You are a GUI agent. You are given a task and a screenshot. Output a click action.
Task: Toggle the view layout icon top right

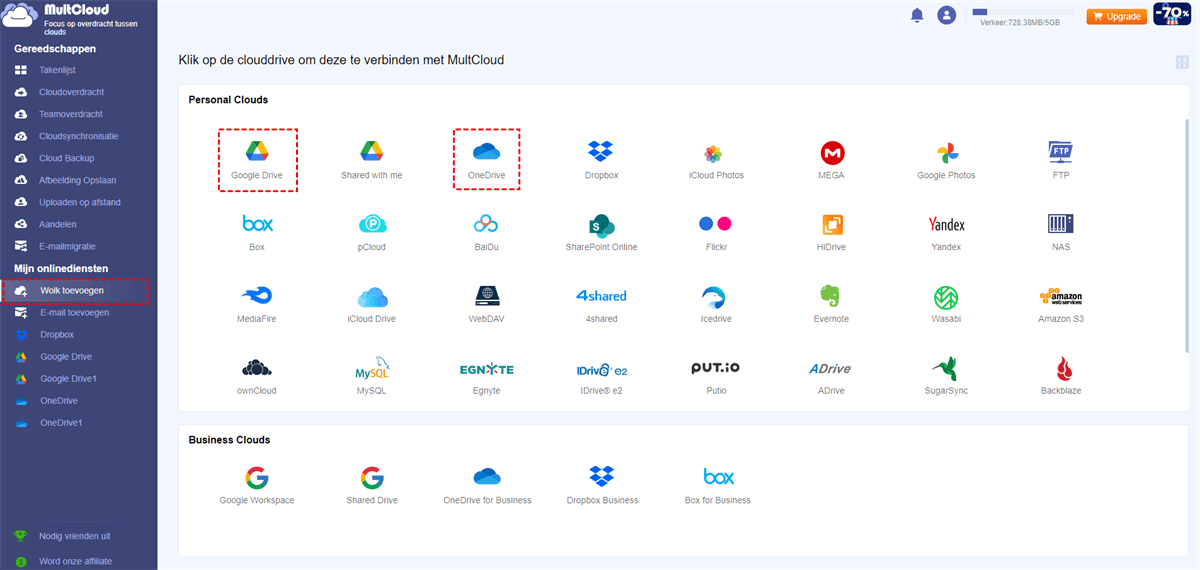[1183, 62]
